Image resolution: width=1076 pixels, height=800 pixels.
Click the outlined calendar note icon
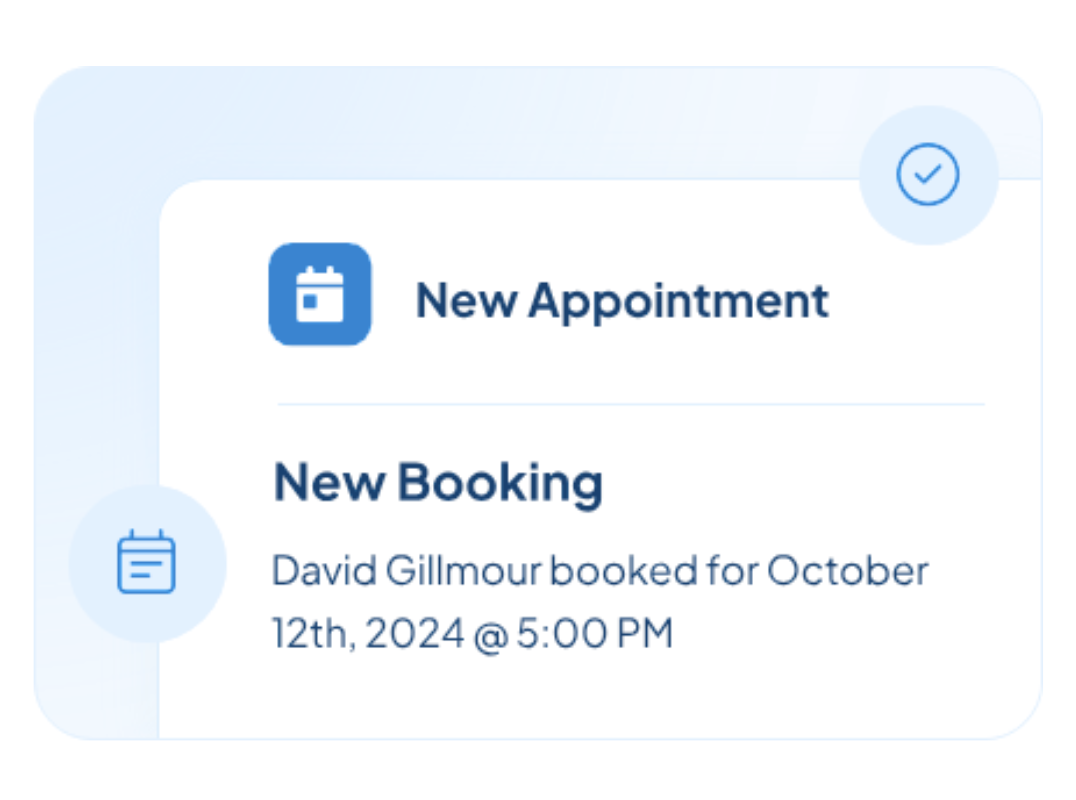tap(146, 563)
